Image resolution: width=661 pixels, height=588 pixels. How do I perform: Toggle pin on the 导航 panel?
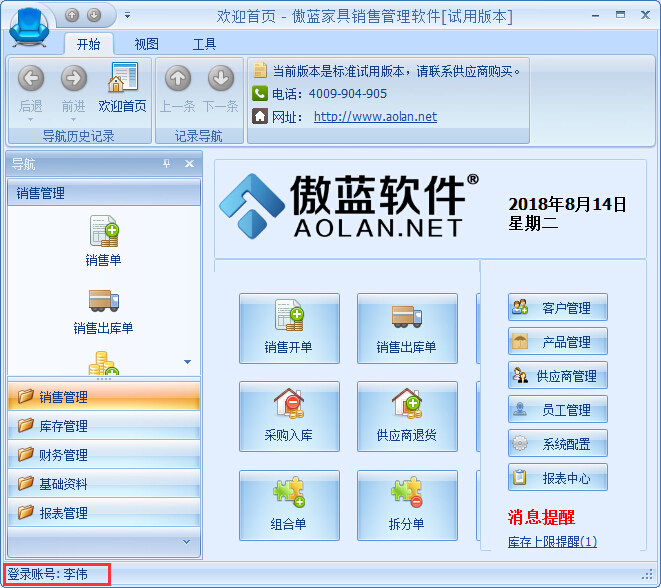167,164
